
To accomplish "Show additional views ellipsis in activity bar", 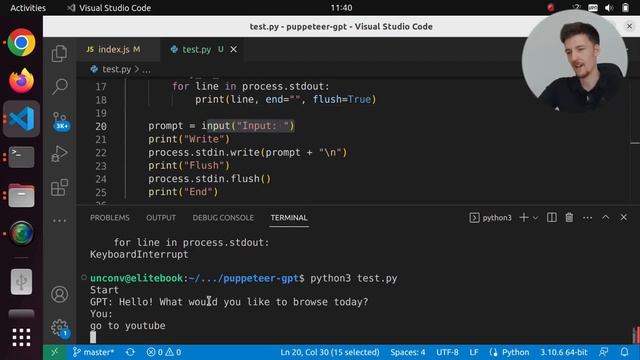I will pos(60,220).
